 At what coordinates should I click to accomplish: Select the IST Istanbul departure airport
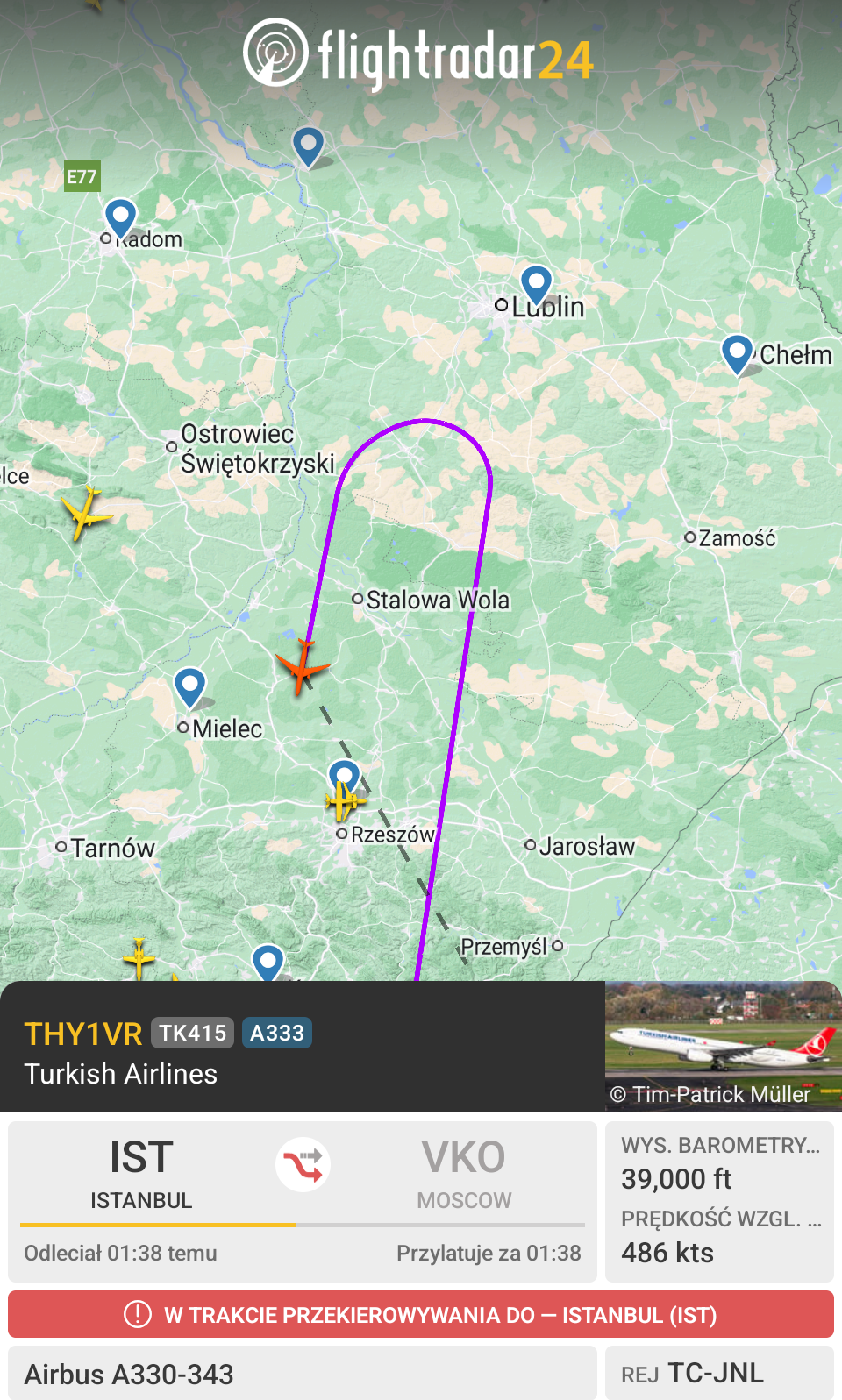[x=141, y=1173]
